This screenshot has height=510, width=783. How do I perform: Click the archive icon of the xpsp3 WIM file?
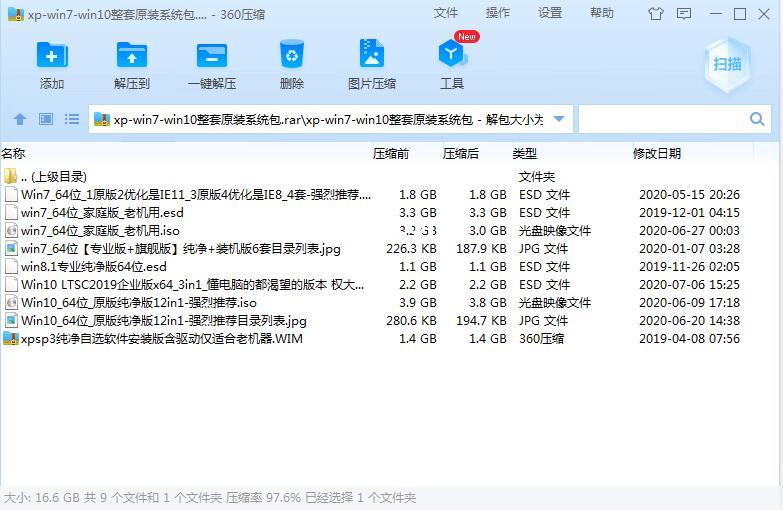[10, 338]
